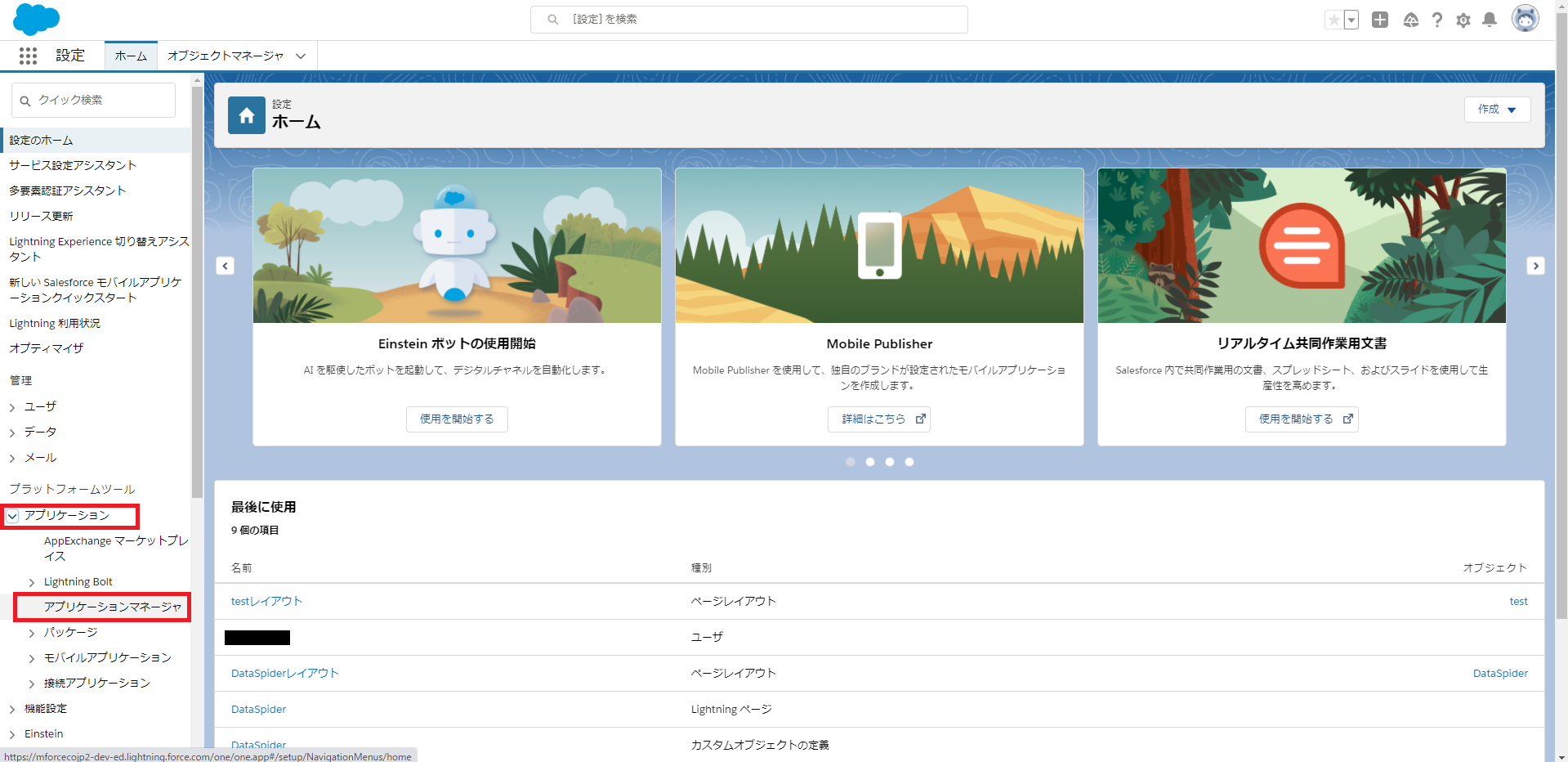Viewport: 1568px width, 762px height.
Task: Open 多要素認証アシスタント in sidebar
Action: (x=68, y=190)
